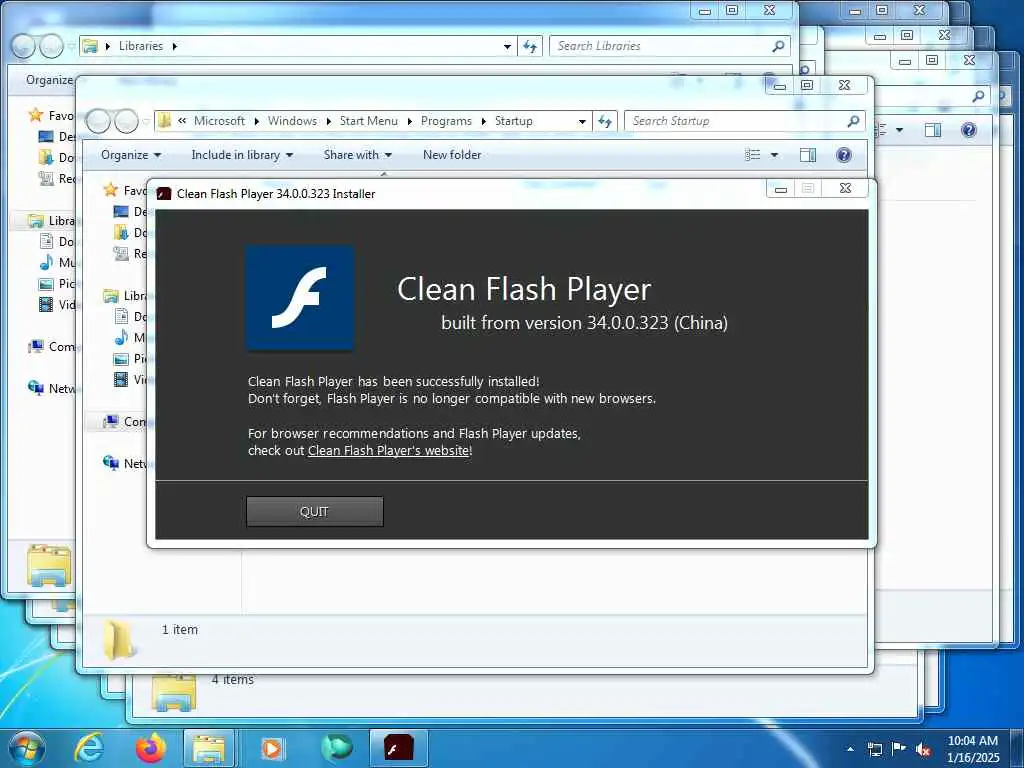The image size is (1024, 768).
Task: Open Flash installer taskbar button
Action: point(398,749)
